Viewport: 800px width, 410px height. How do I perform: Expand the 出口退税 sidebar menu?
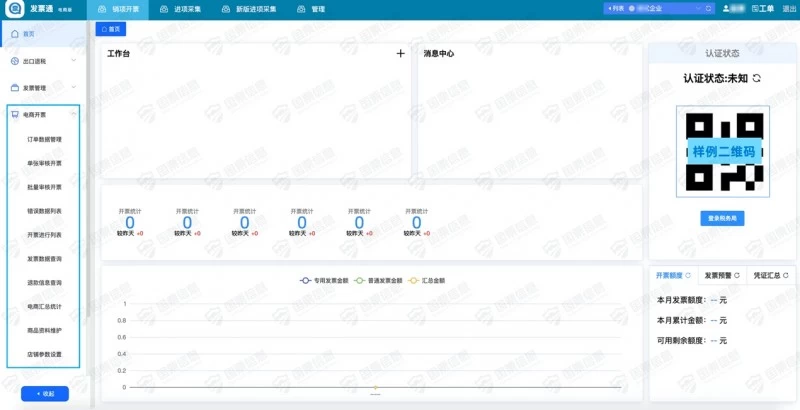click(x=42, y=61)
